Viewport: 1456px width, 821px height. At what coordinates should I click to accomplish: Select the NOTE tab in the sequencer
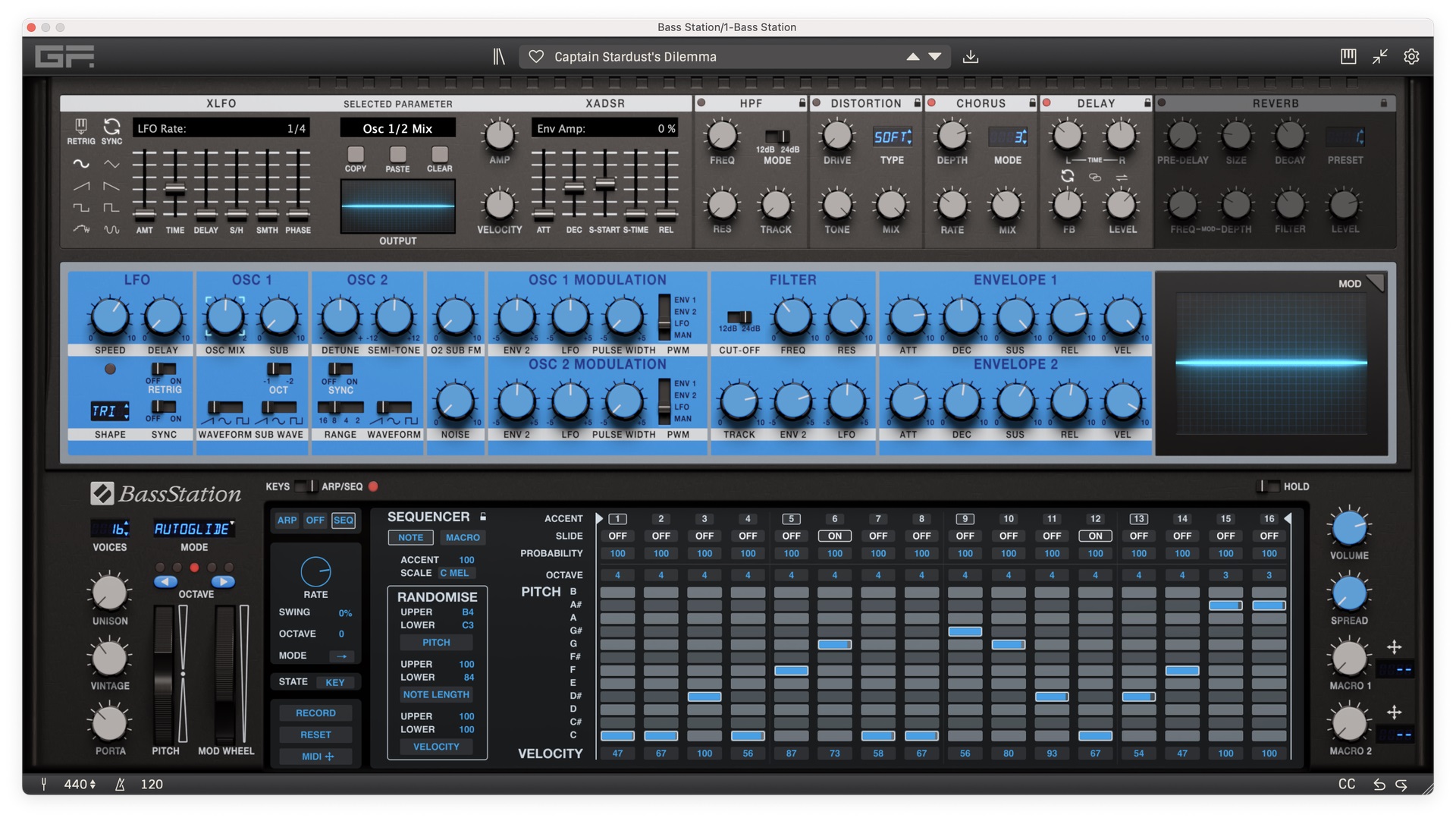tap(410, 537)
